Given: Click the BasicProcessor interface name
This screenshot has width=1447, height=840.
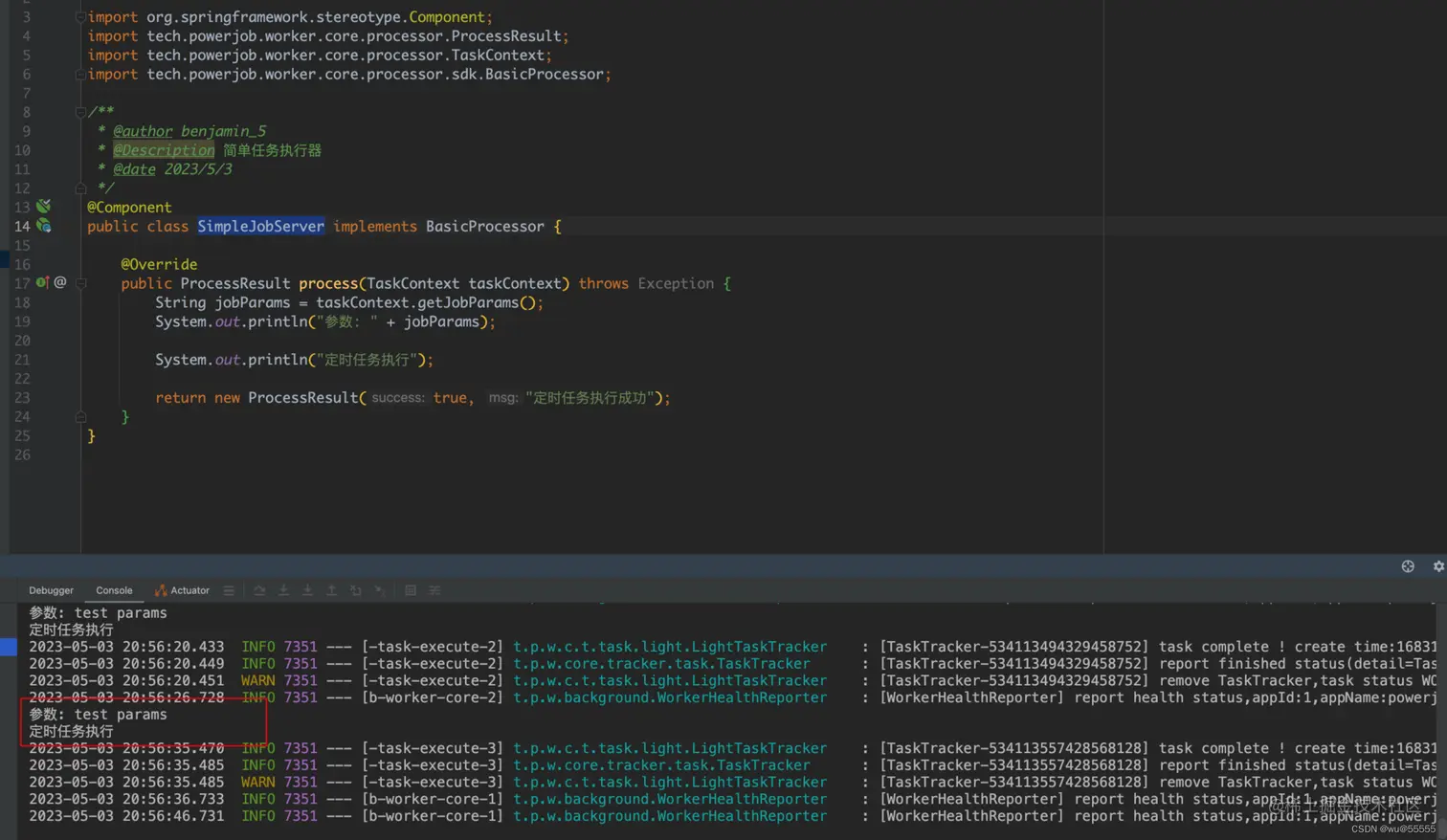Looking at the screenshot, I should [x=485, y=226].
